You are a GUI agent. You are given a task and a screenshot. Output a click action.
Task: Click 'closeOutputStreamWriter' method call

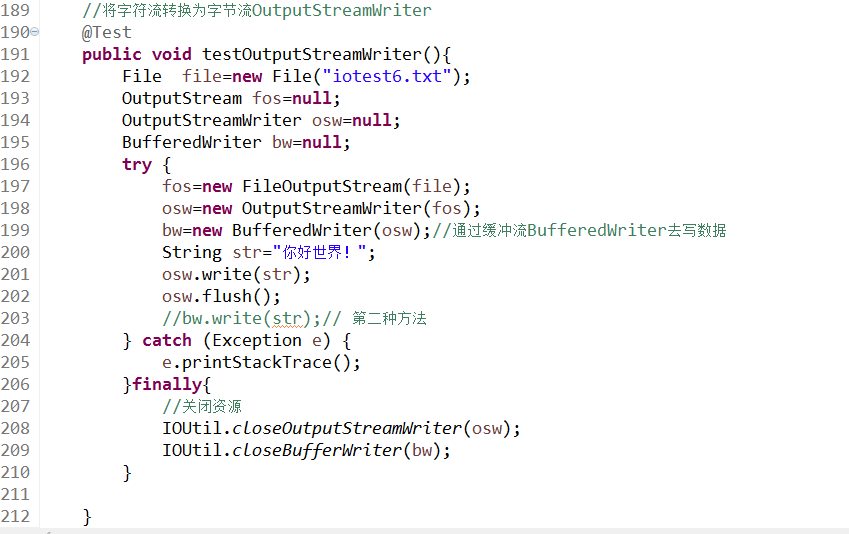(x=347, y=428)
